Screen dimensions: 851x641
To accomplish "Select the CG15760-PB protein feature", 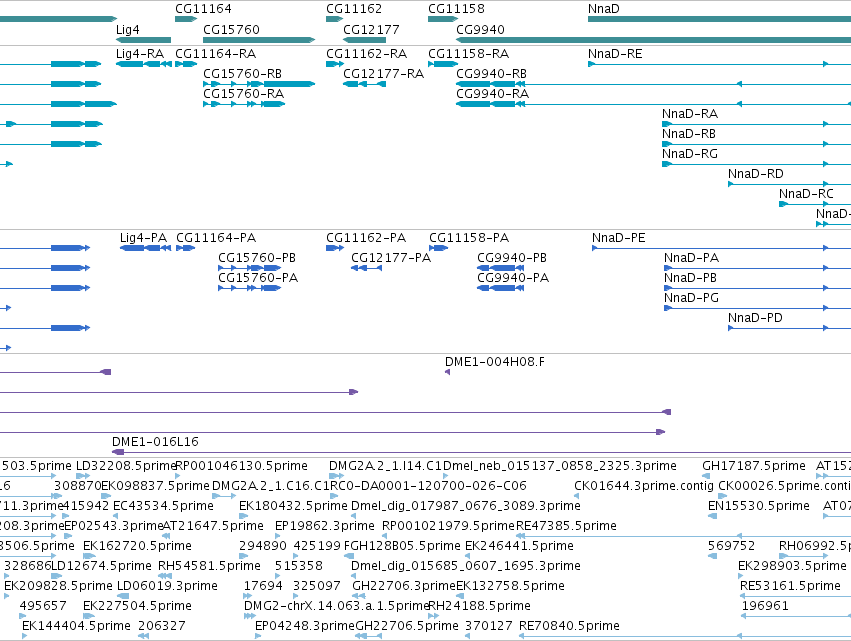I will coord(250,268).
